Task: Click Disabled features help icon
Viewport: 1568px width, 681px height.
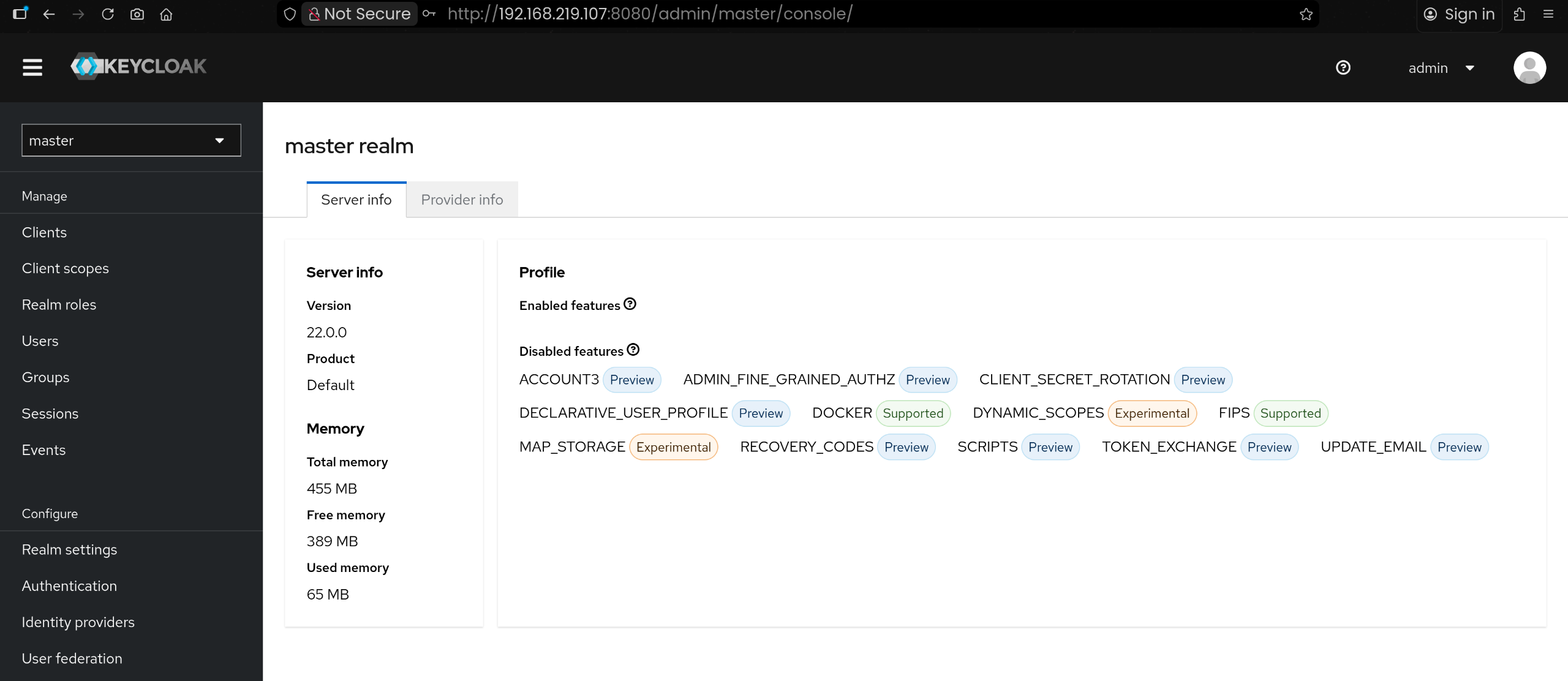Action: pos(633,350)
